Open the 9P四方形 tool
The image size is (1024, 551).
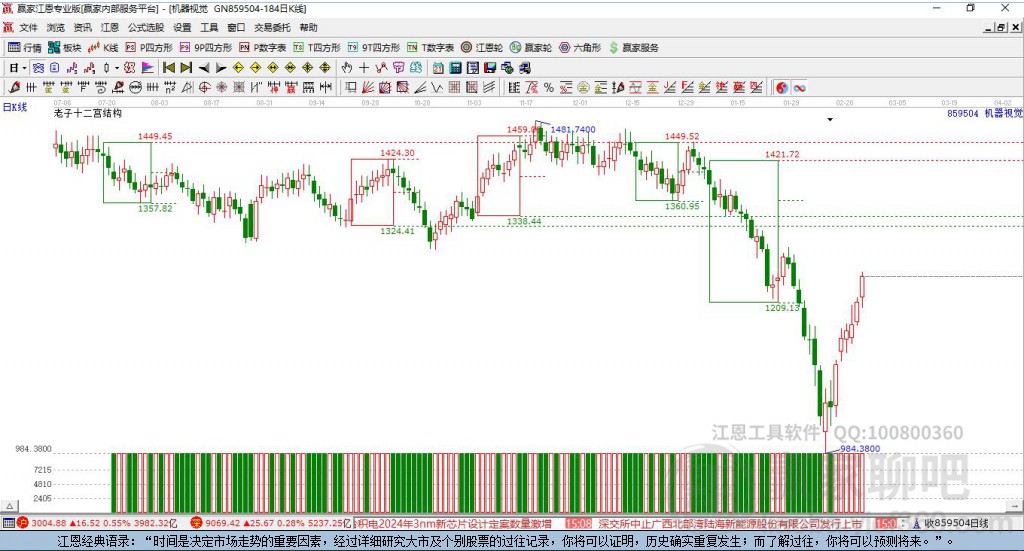click(x=206, y=48)
